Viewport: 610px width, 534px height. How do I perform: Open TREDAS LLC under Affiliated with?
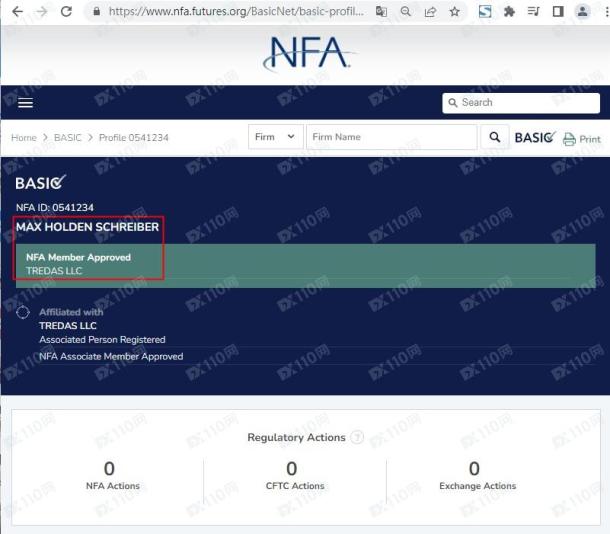coord(68,326)
